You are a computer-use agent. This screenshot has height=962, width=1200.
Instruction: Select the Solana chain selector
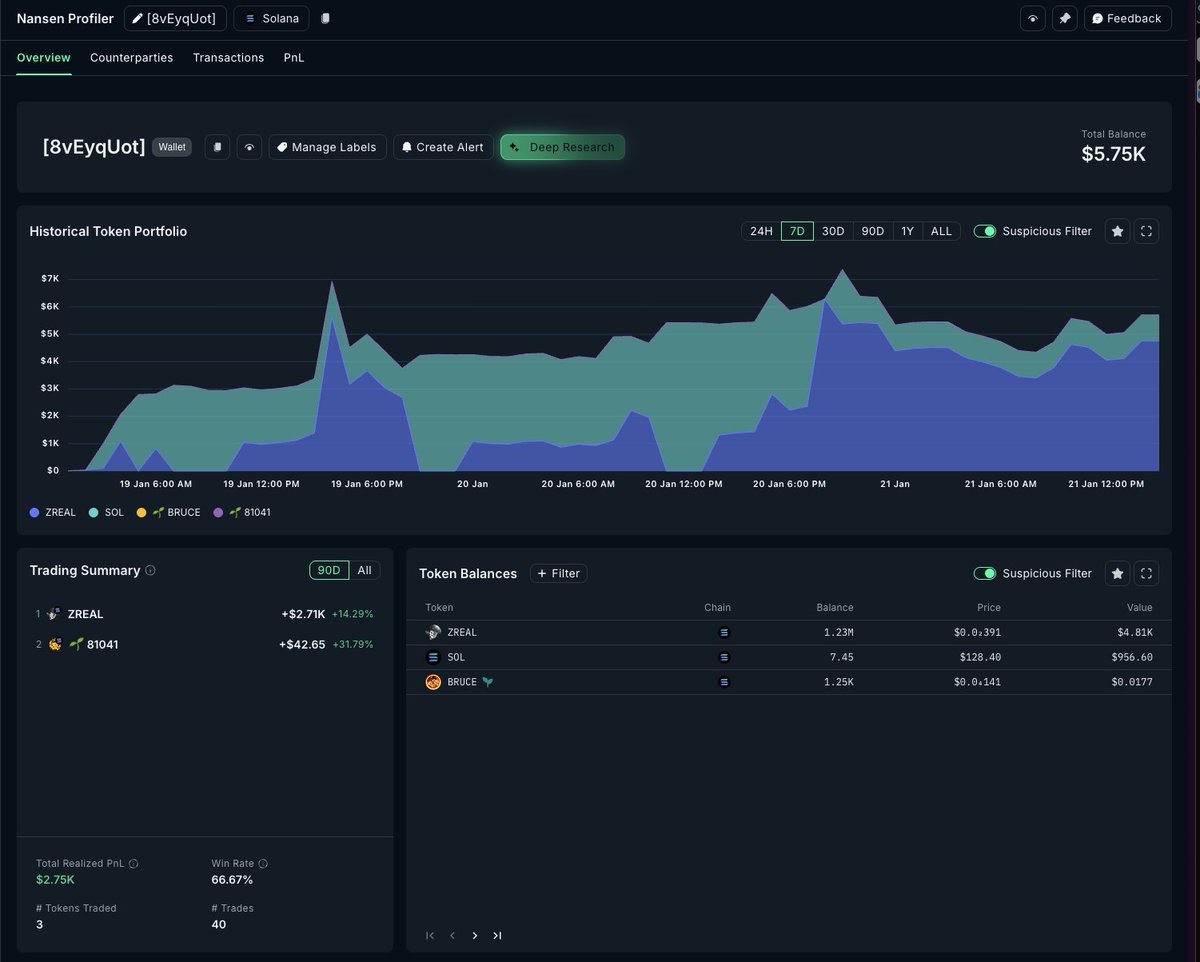pyautogui.click(x=272, y=19)
